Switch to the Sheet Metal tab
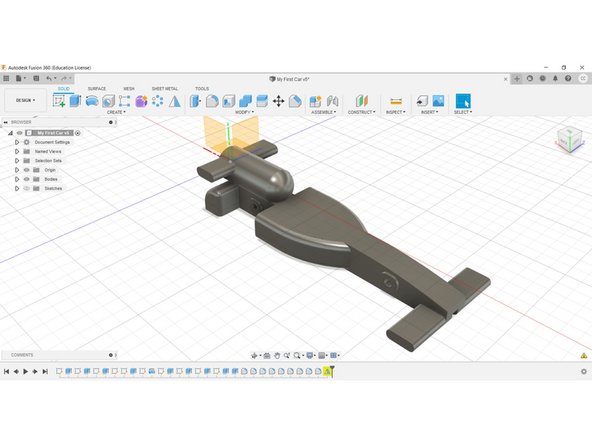592x444 pixels. pyautogui.click(x=165, y=88)
